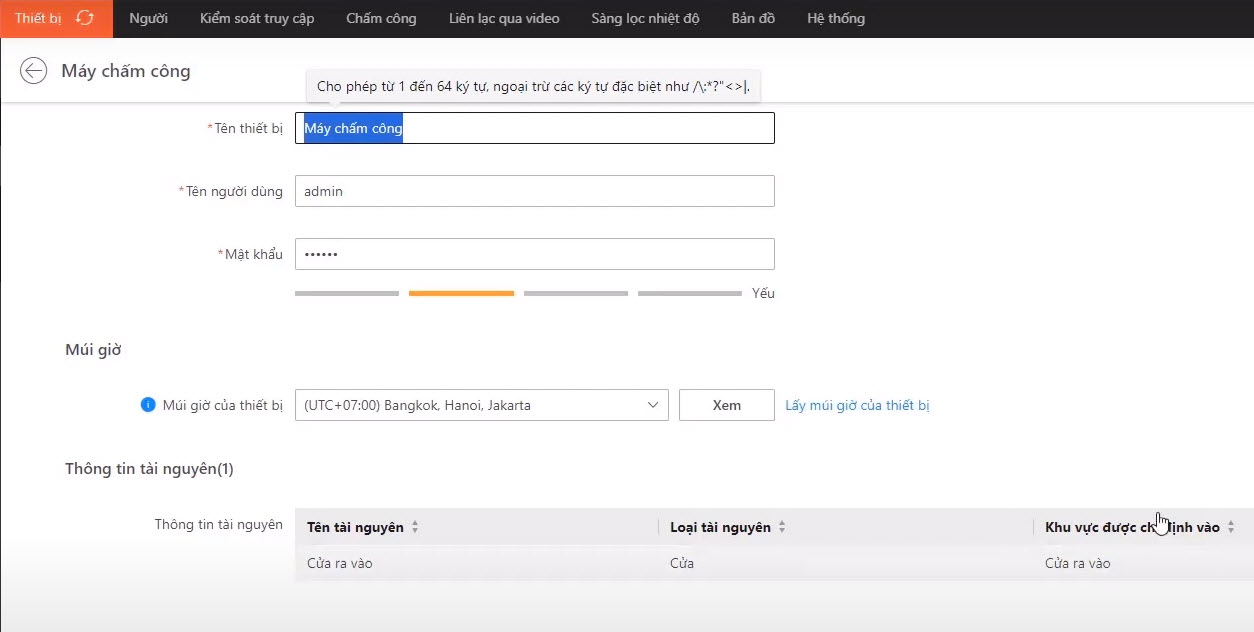Open the Hệ thống menu
This screenshot has height=632, width=1254.
point(836,18)
